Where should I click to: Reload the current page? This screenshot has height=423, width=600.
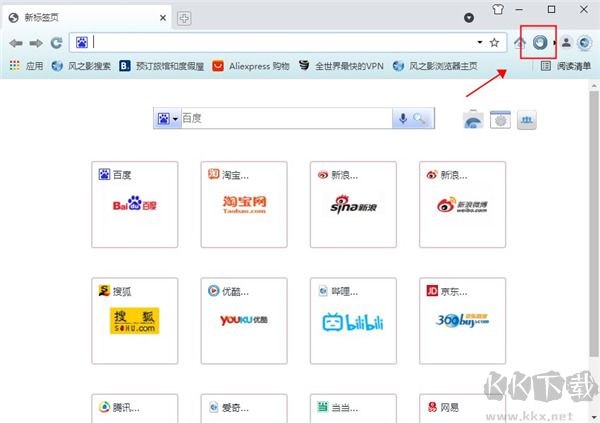click(56, 43)
